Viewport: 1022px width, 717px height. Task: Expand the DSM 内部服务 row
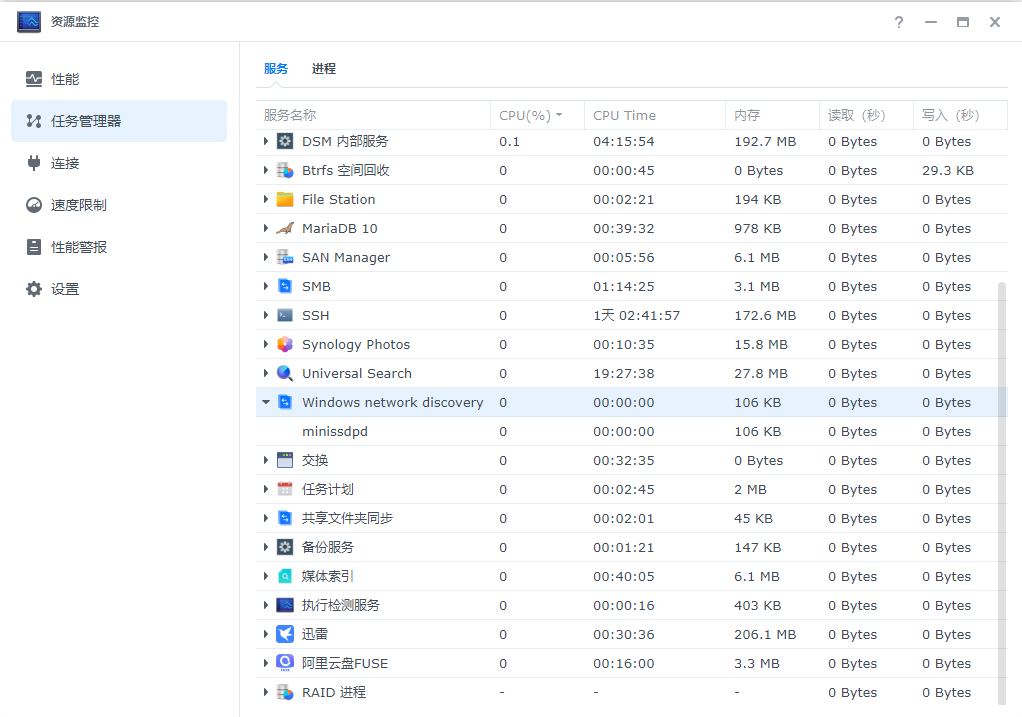click(266, 142)
